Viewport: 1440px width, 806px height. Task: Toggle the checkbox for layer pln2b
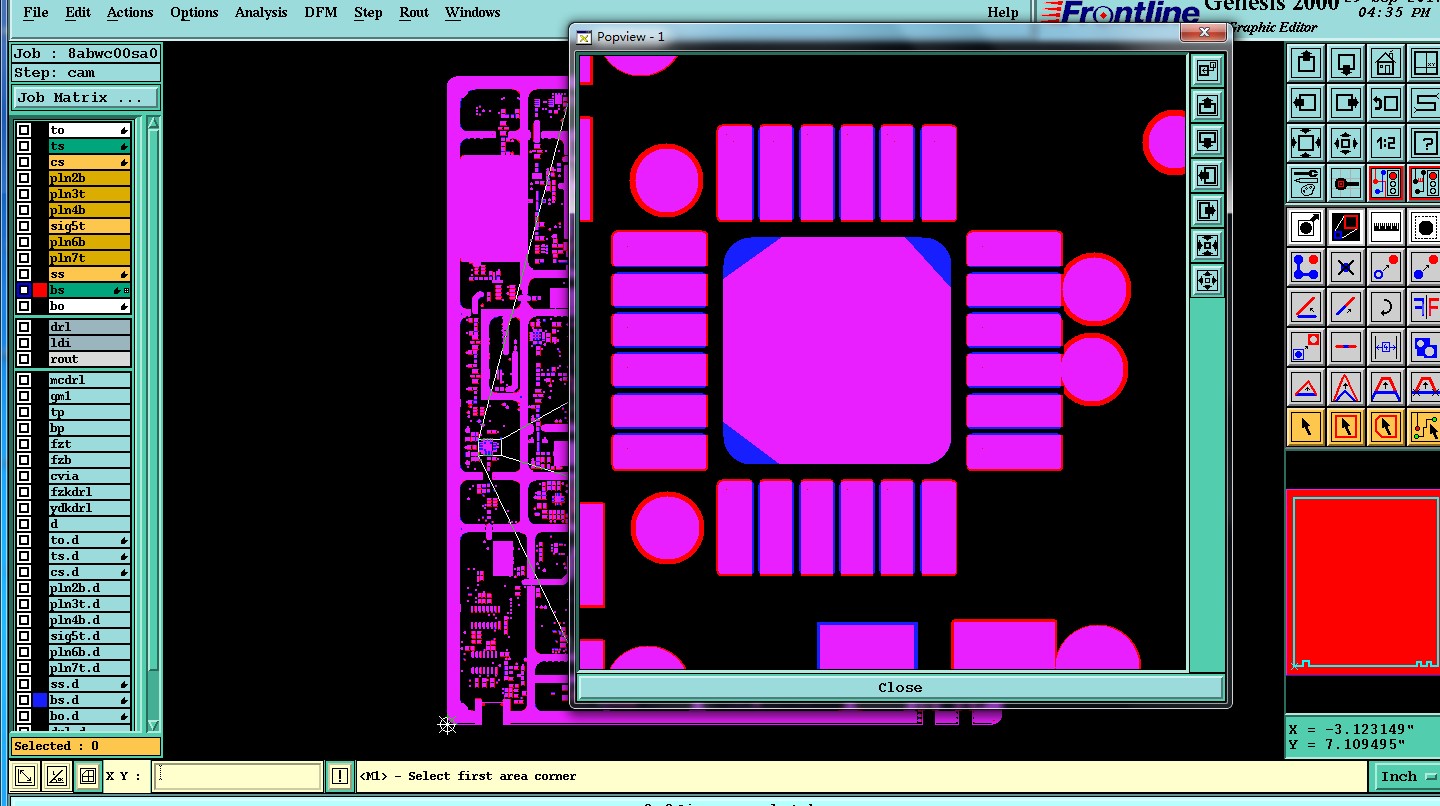click(24, 178)
